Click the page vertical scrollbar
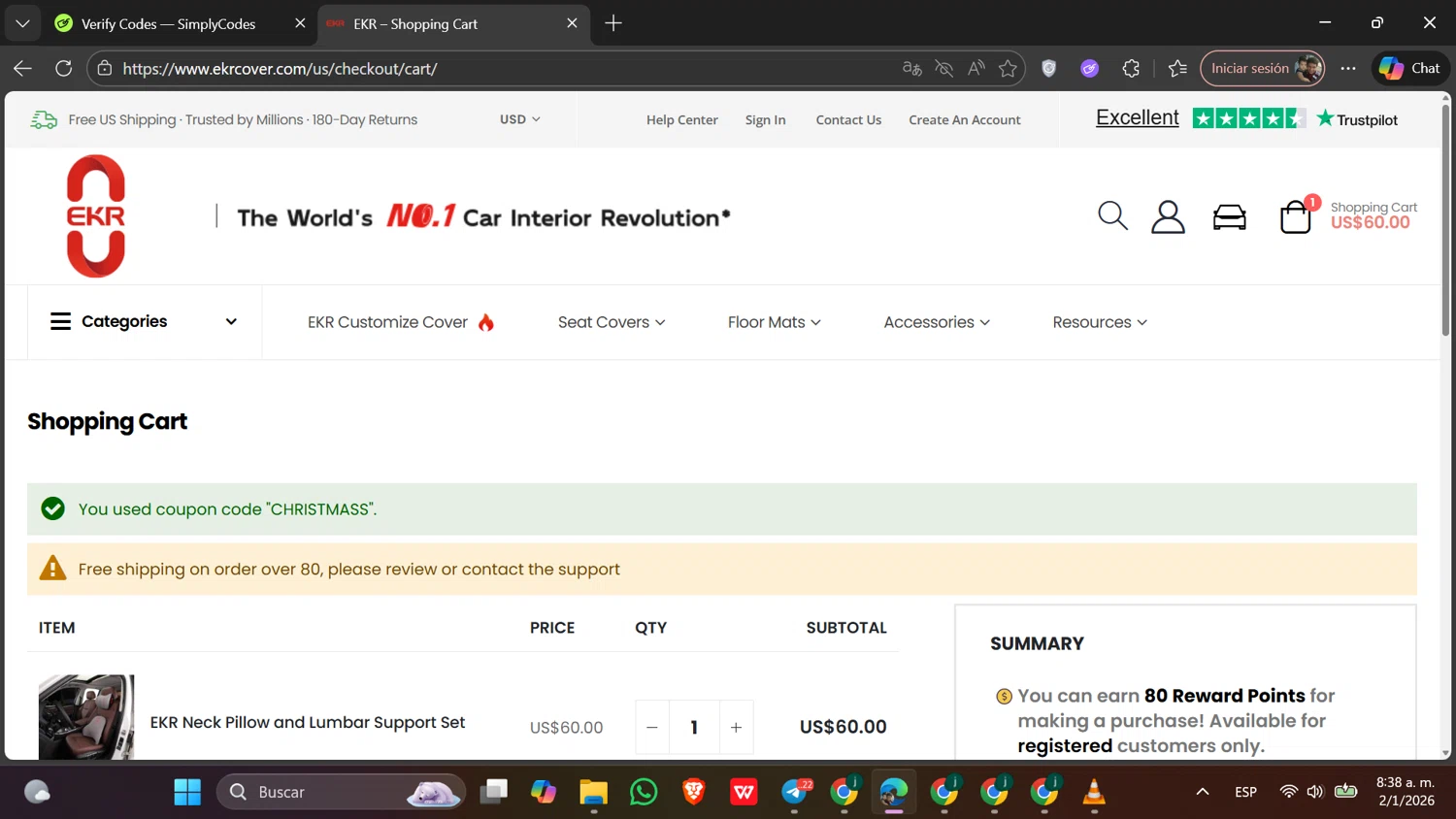Screen dimensions: 1456x819 pyautogui.click(x=1445, y=223)
